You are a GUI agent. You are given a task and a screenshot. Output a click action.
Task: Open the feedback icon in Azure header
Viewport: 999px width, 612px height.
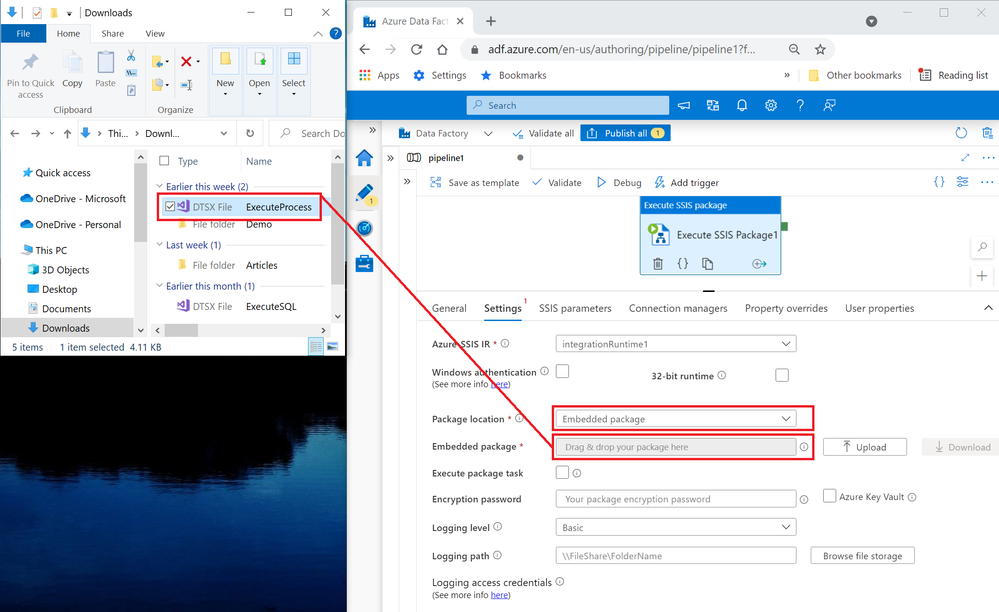pos(829,105)
